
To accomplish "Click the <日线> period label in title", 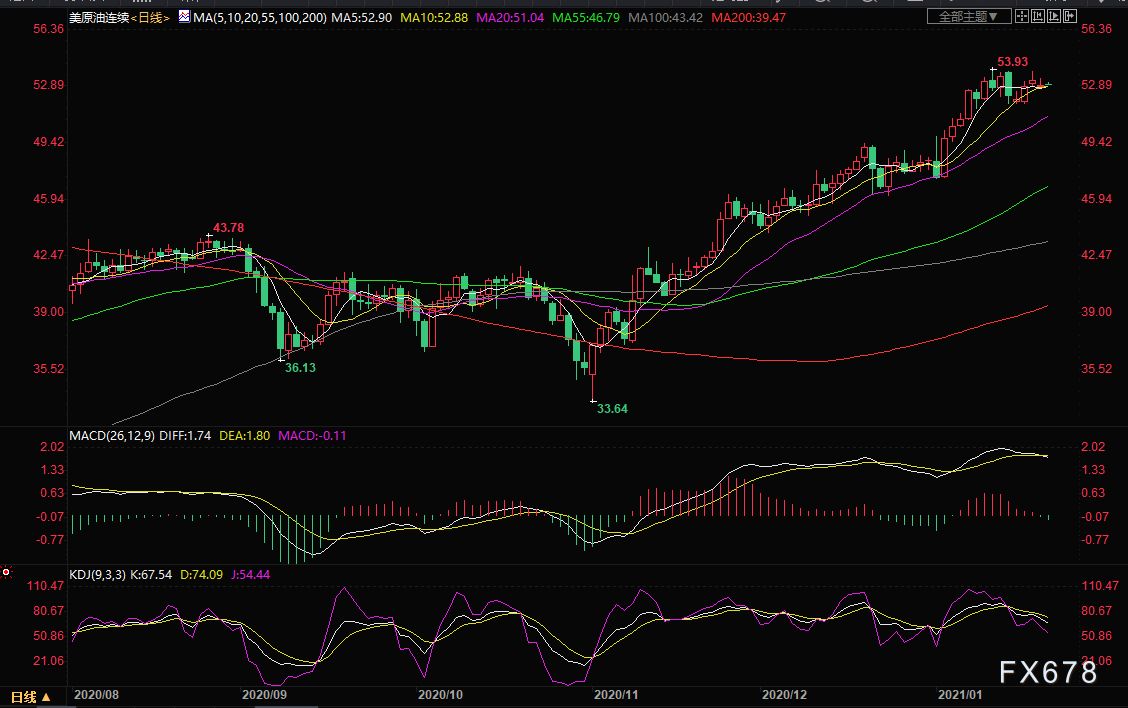I will 150,17.
